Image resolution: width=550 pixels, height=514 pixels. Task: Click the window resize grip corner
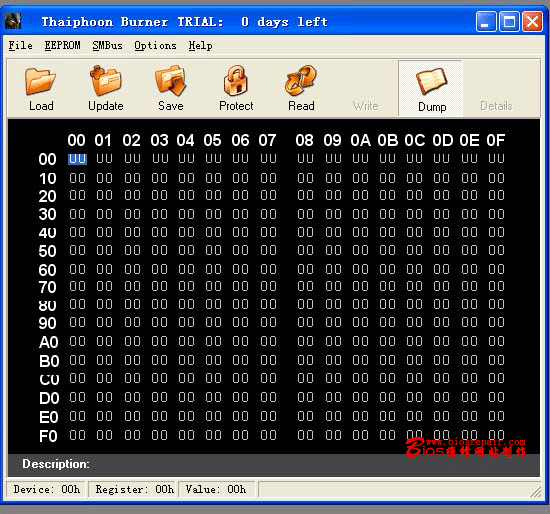click(x=536, y=492)
